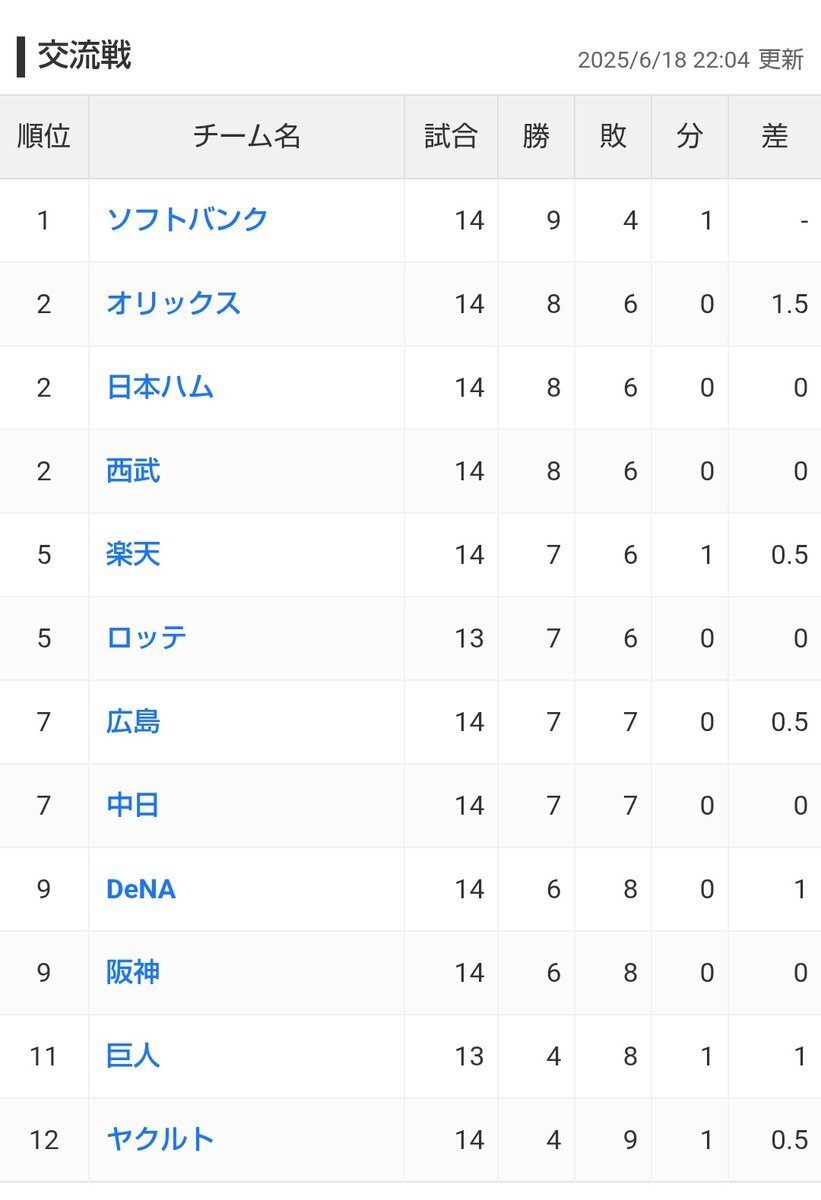This screenshot has width=821, height=1200.
Task: Select the 阪神 team link
Action: tap(133, 972)
